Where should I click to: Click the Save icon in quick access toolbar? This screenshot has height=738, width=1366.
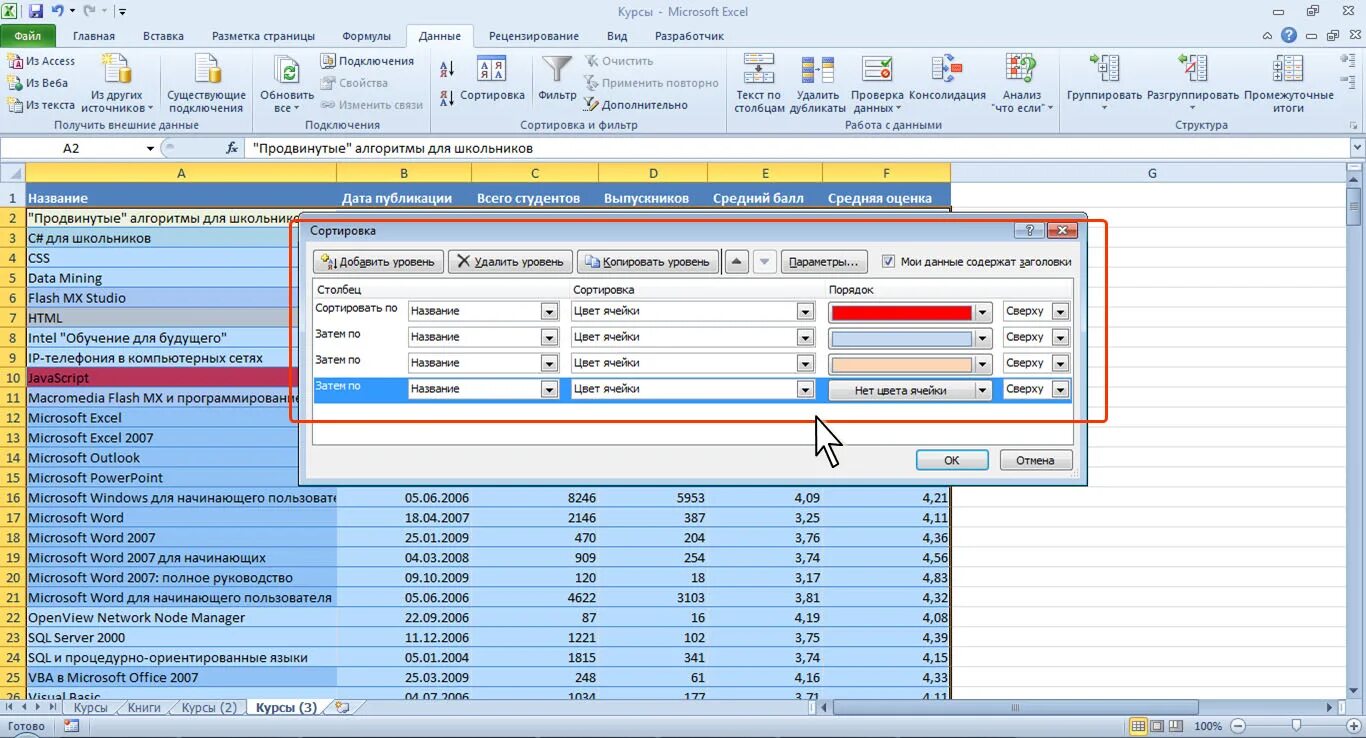point(36,12)
